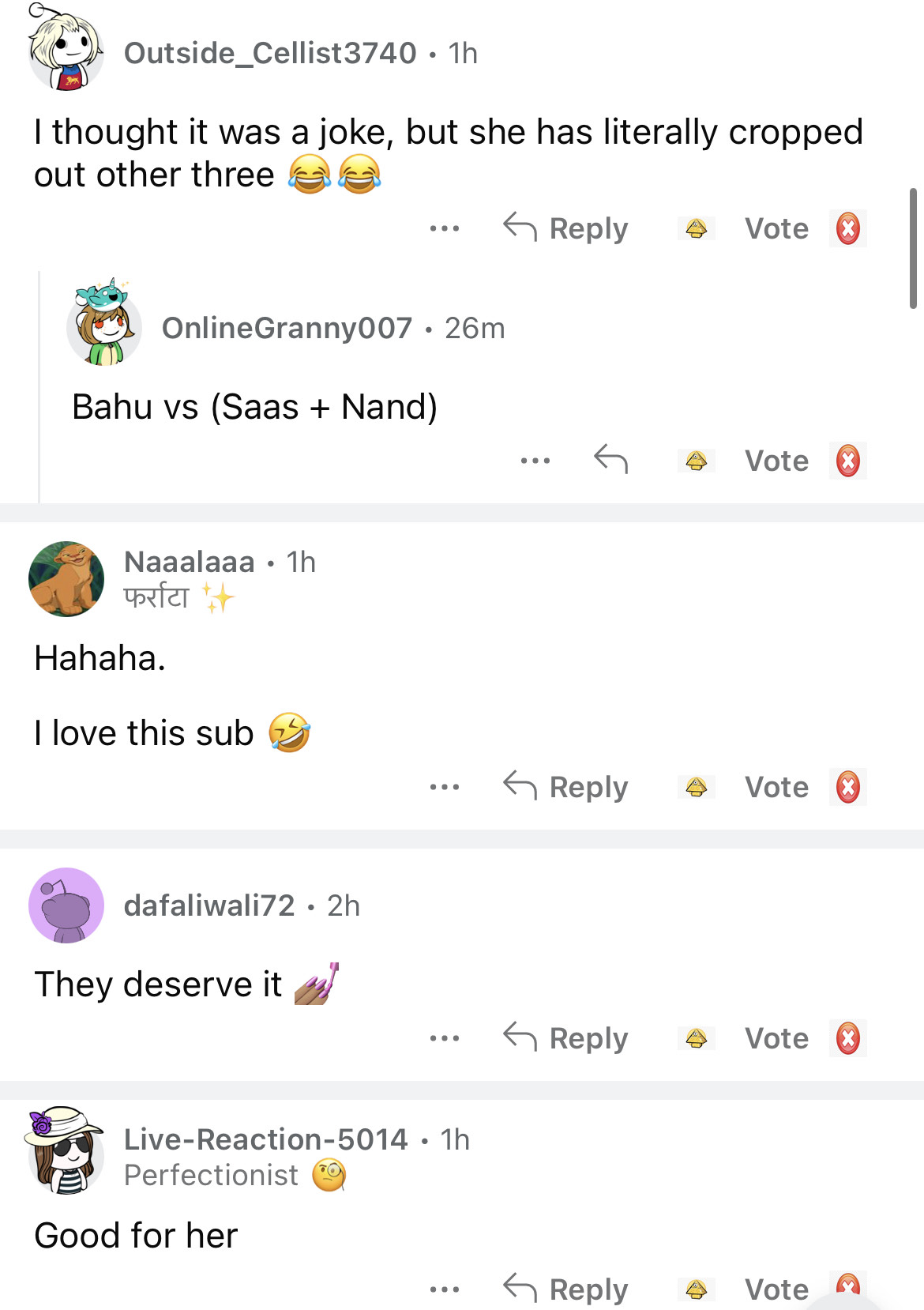
Task: Open more options on Outside_Cellist3740's comment
Action: click(x=445, y=229)
